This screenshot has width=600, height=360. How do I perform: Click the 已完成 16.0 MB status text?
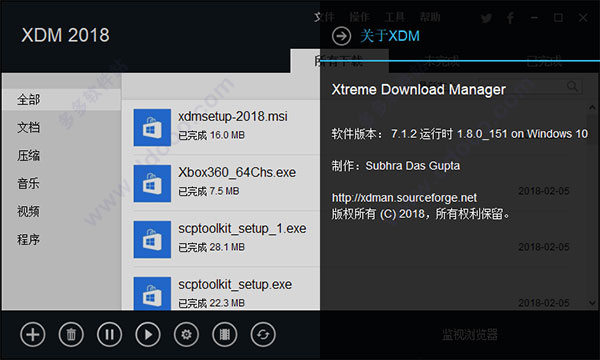[211, 135]
